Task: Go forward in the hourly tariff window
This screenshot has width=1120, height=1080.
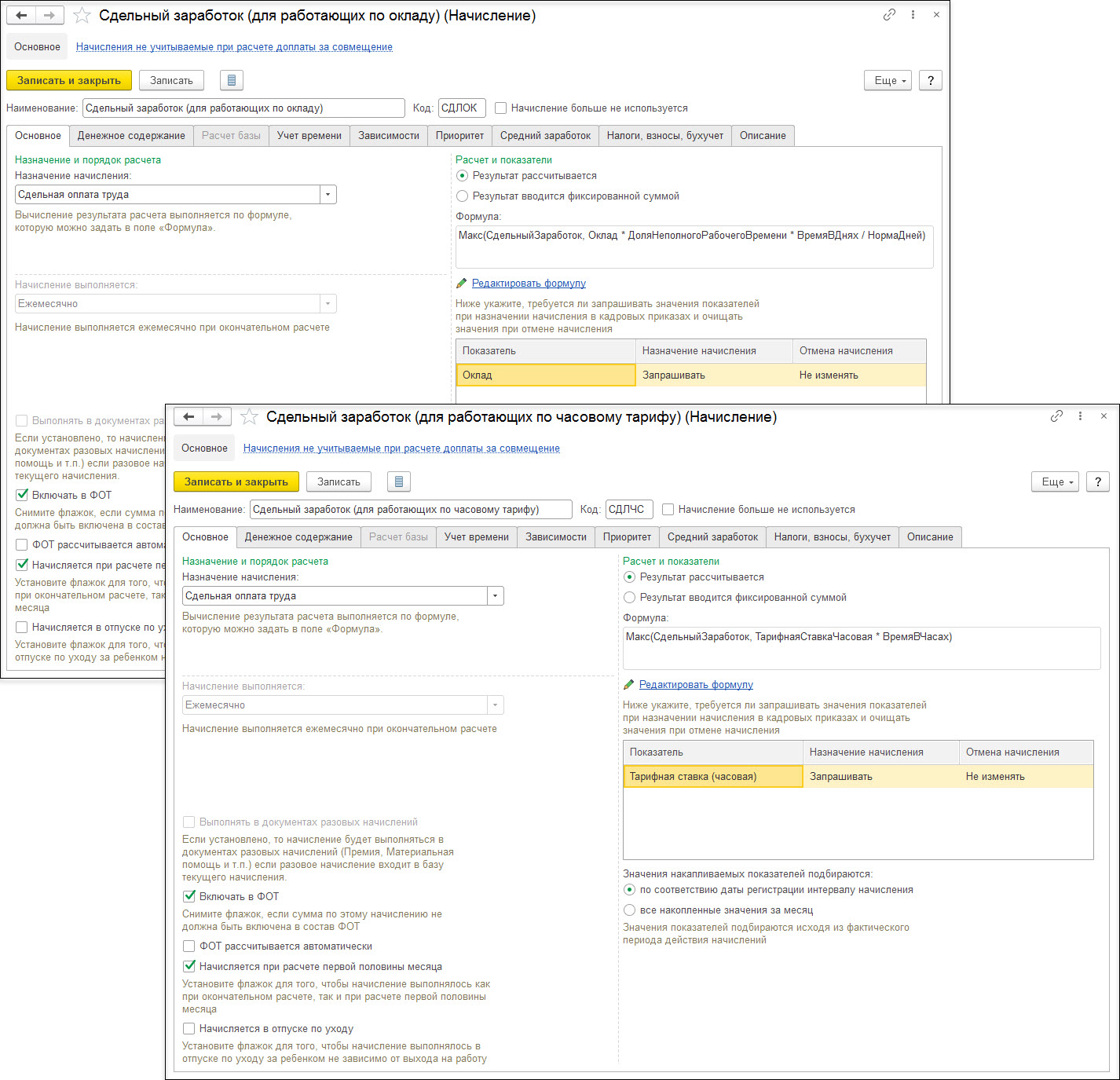Action: coord(217,417)
